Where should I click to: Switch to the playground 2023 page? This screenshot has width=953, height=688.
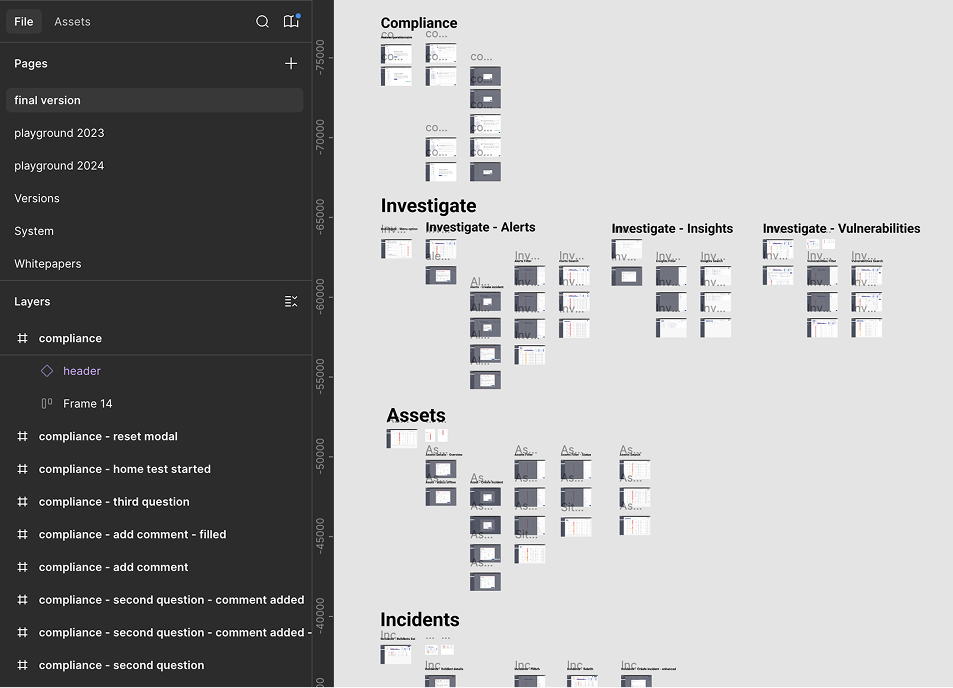[x=60, y=132]
